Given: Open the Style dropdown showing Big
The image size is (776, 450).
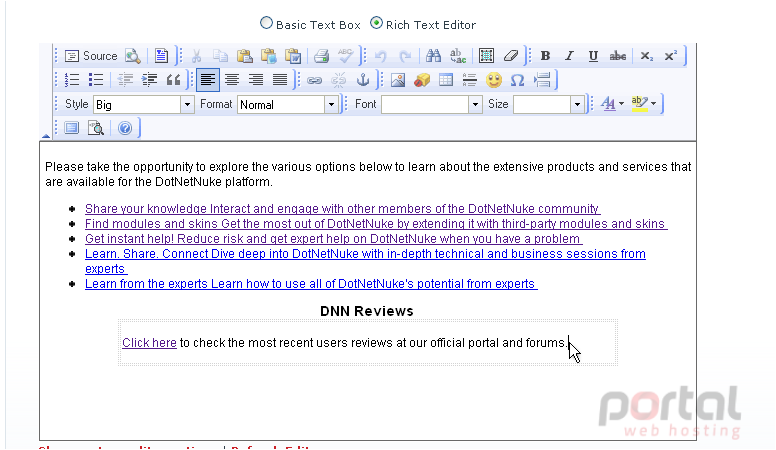Looking at the screenshot, I should pyautogui.click(x=144, y=104).
